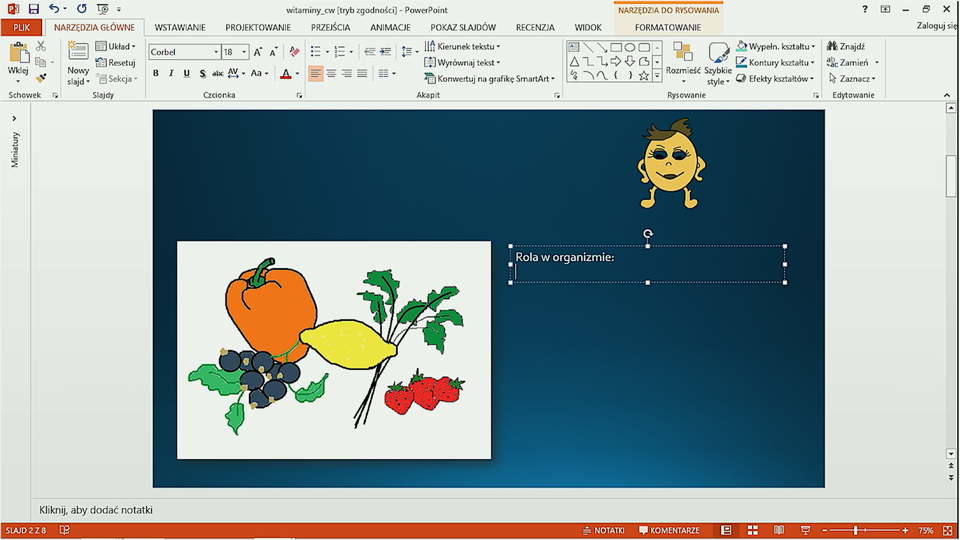Screen dimensions: 960x540
Task: Clear all formatting with the eraser icon
Action: tap(294, 52)
